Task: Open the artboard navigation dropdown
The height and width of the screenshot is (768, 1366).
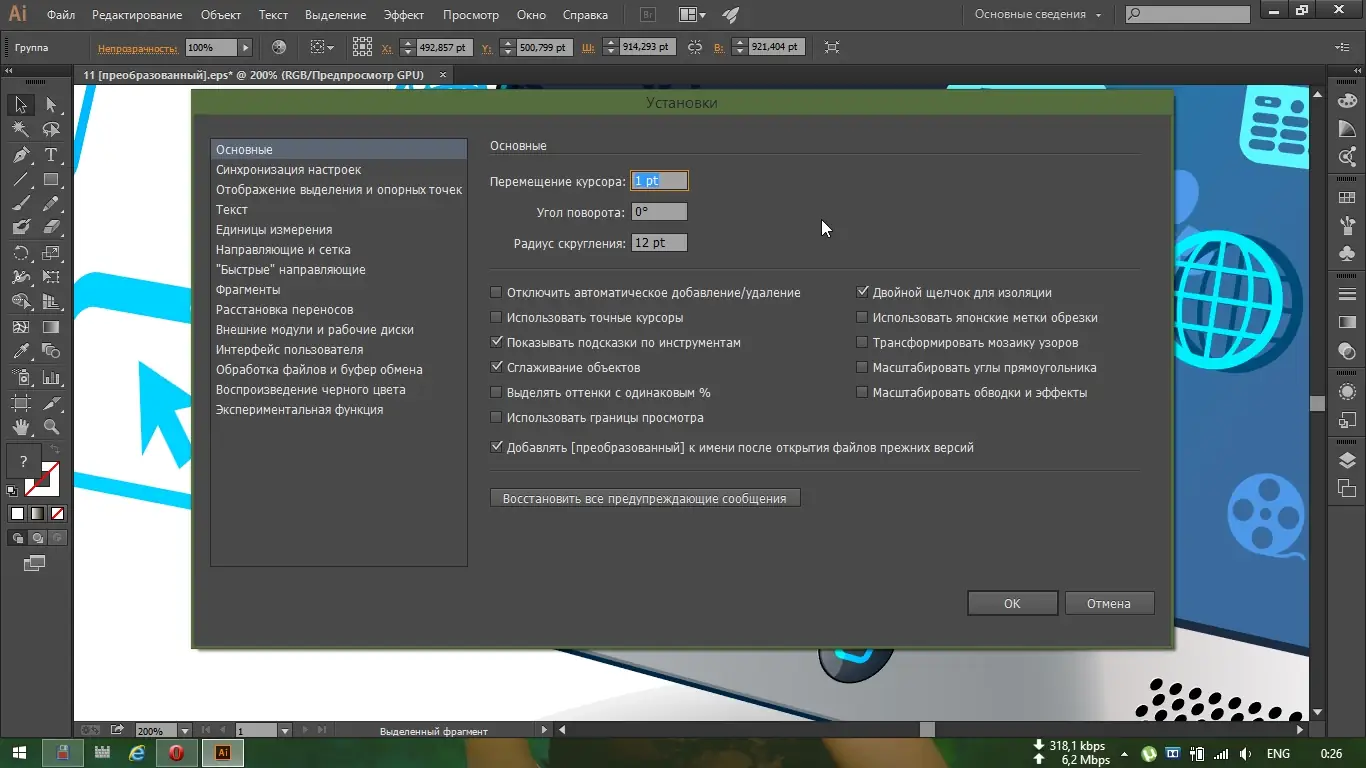Action: click(285, 731)
